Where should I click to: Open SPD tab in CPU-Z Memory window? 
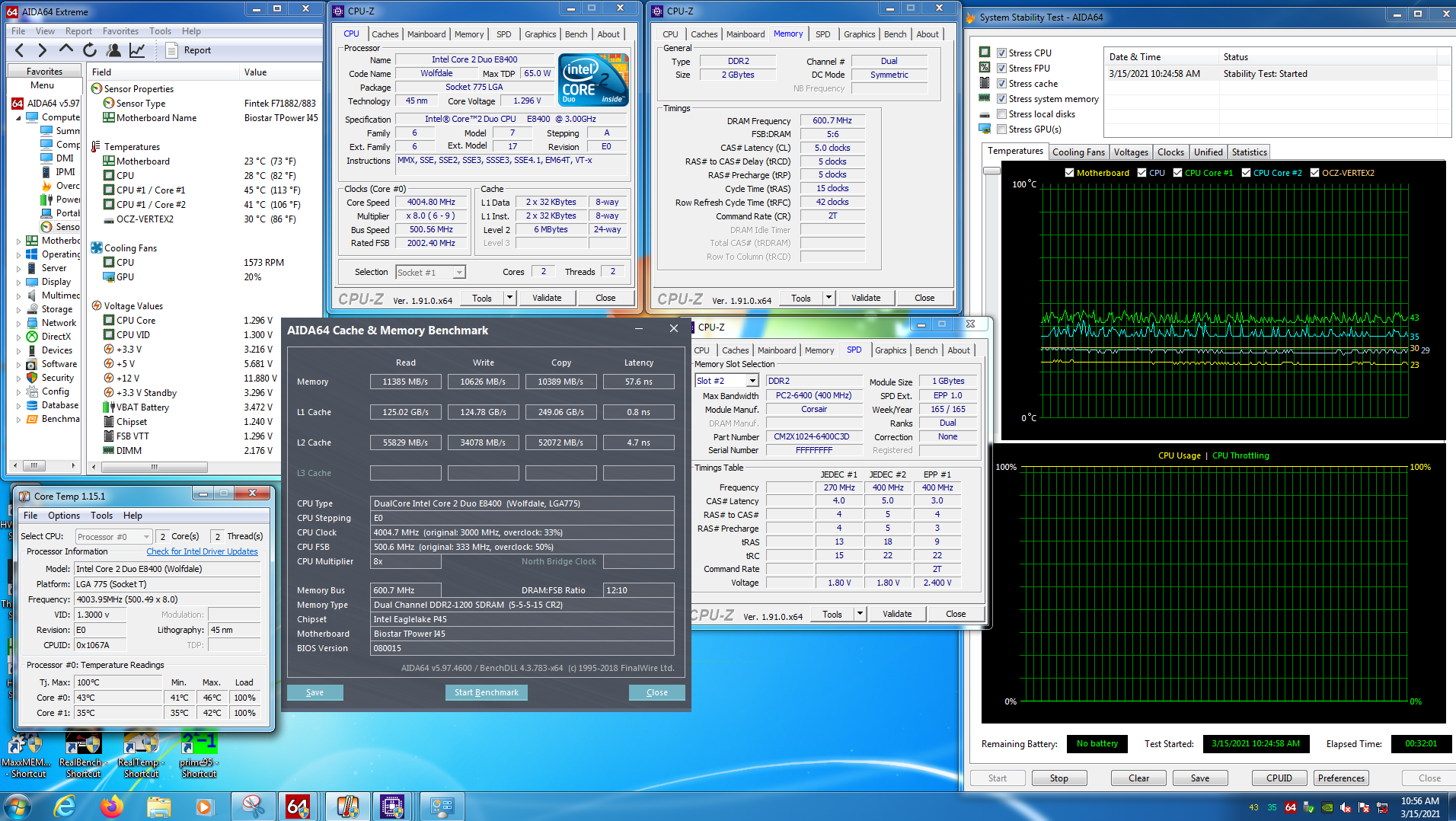823,34
